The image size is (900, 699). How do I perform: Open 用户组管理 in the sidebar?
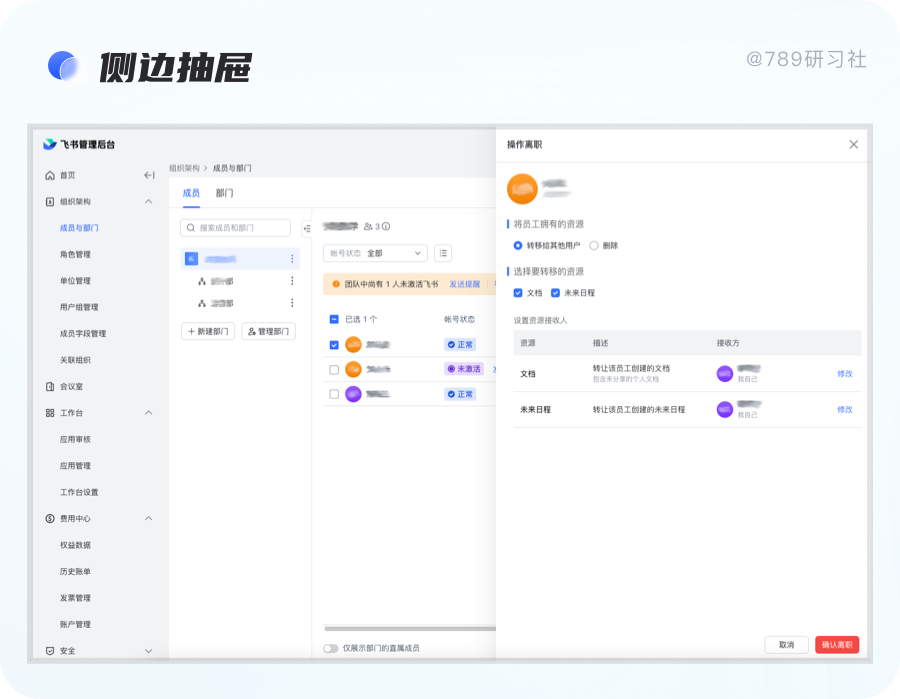(x=79, y=307)
